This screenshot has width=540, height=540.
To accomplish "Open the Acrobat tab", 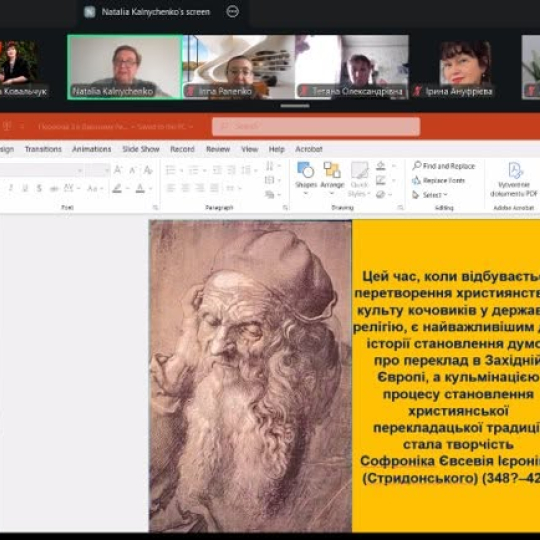I will click(x=309, y=149).
